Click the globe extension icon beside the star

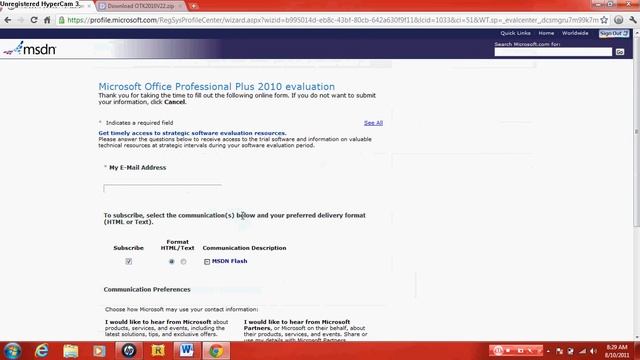(x=618, y=20)
